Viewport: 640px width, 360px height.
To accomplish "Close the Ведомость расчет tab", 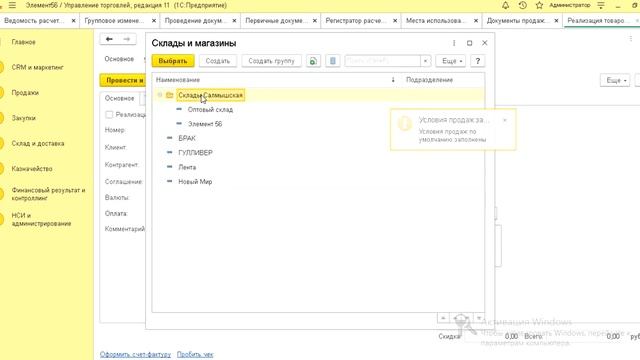I will [73, 20].
